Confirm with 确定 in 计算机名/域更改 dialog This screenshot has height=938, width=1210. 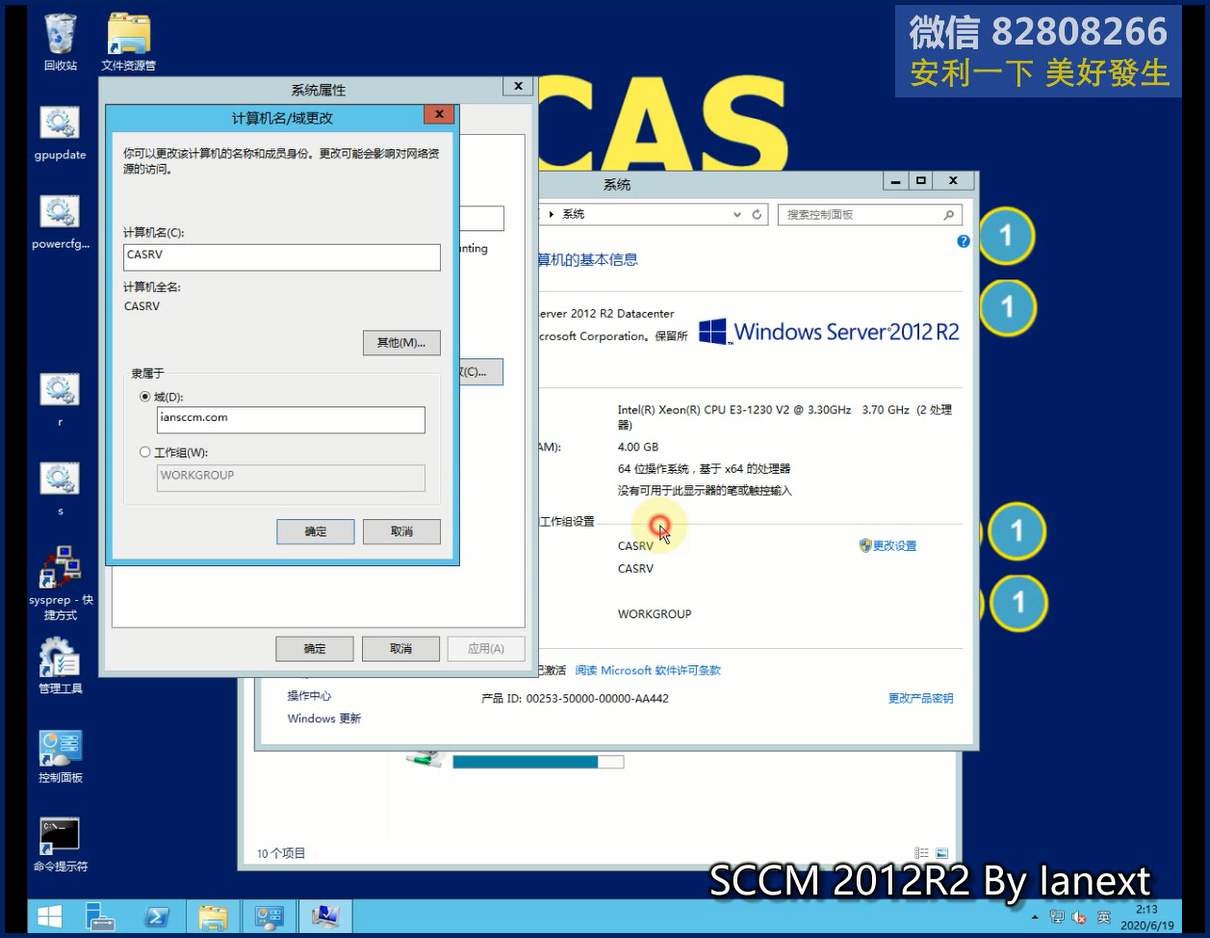[x=315, y=531]
